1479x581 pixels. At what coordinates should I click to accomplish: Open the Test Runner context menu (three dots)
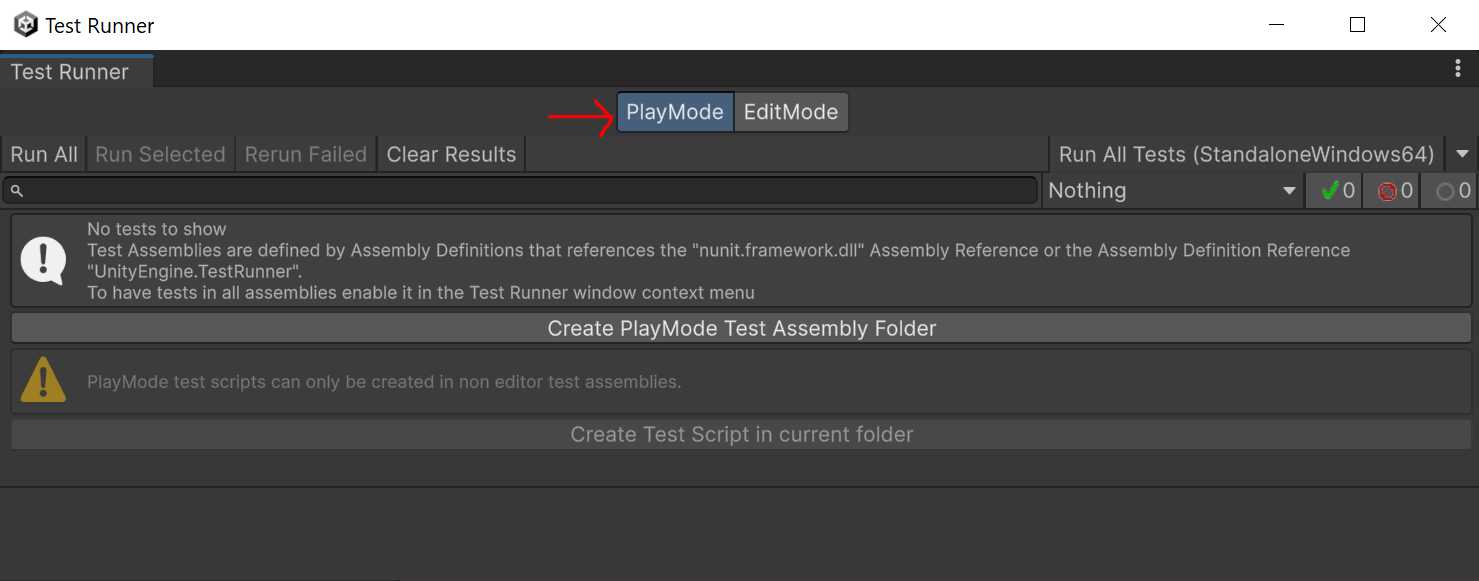click(1458, 68)
